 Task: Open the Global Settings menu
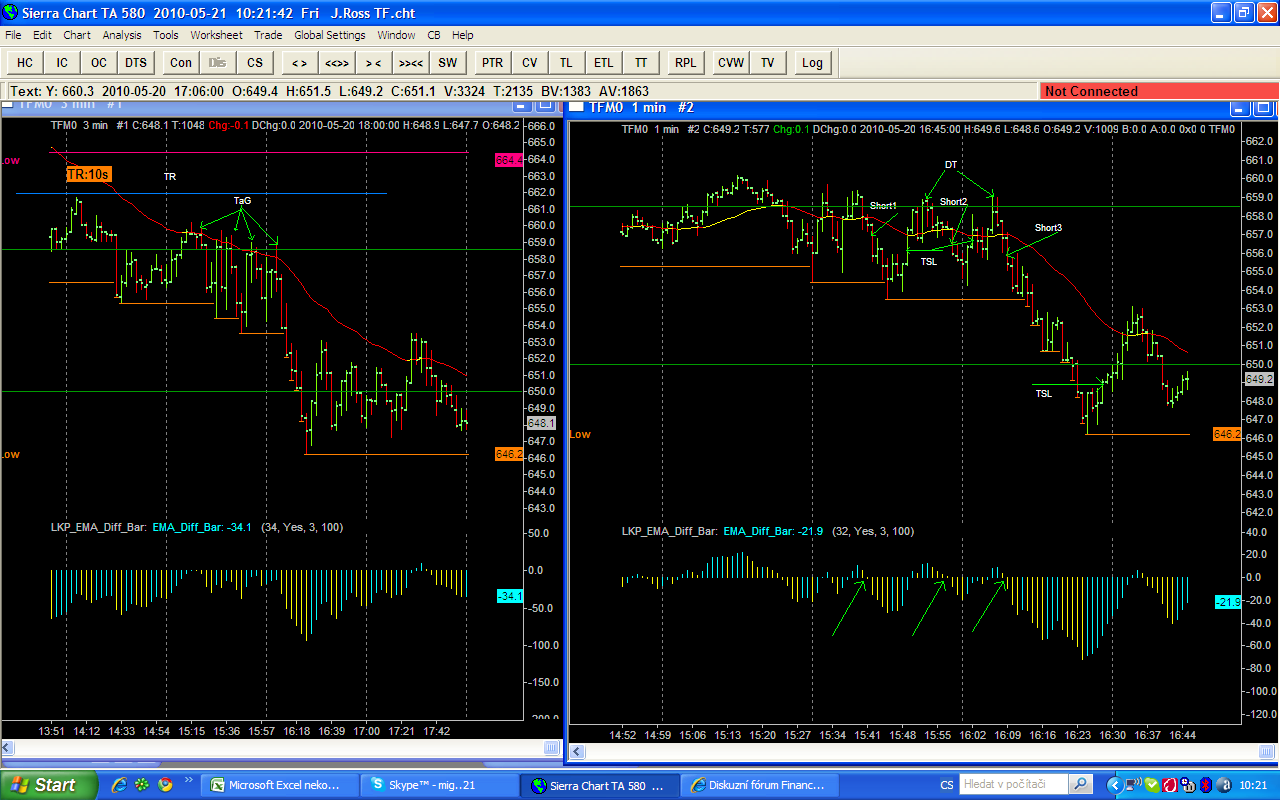[329, 35]
